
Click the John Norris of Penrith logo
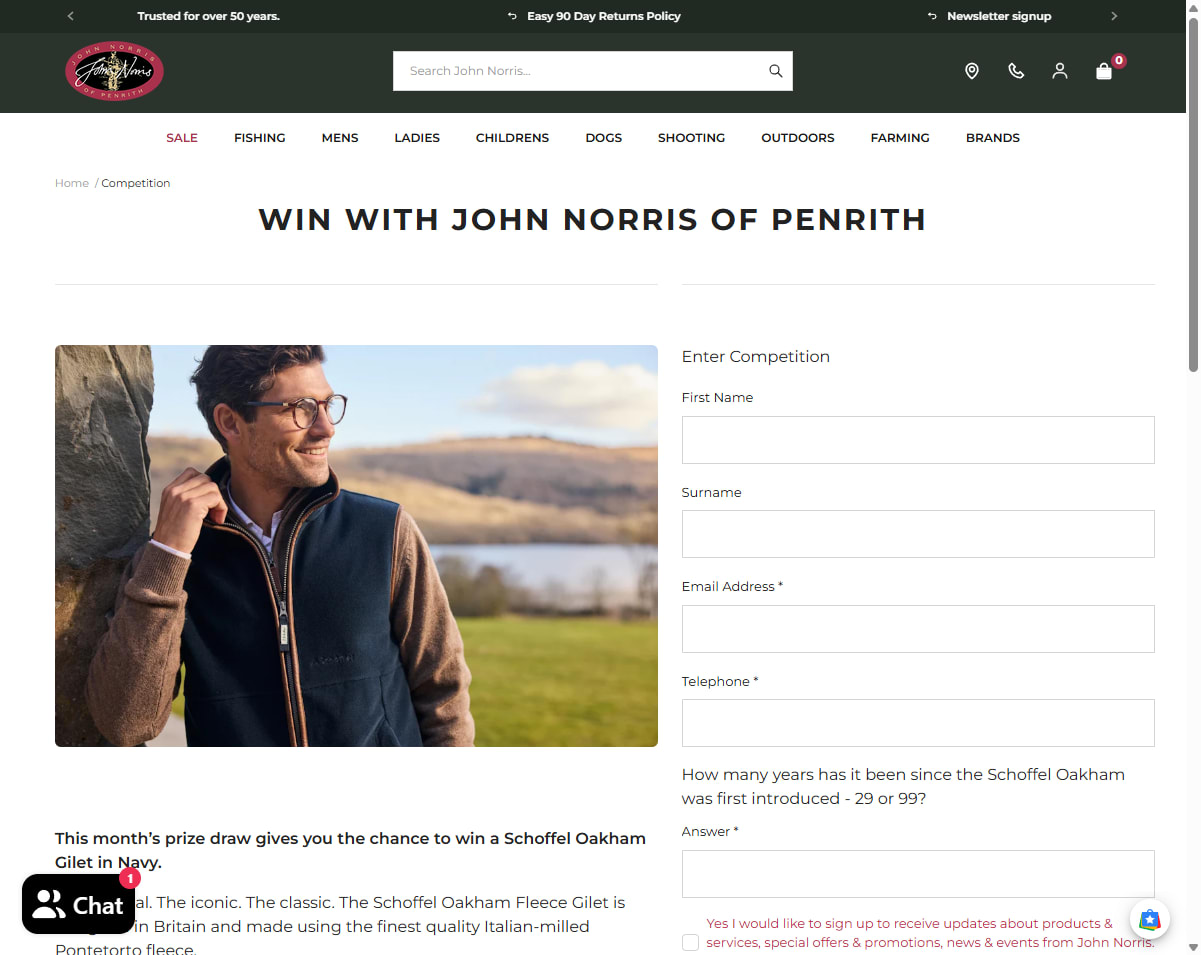click(x=114, y=71)
